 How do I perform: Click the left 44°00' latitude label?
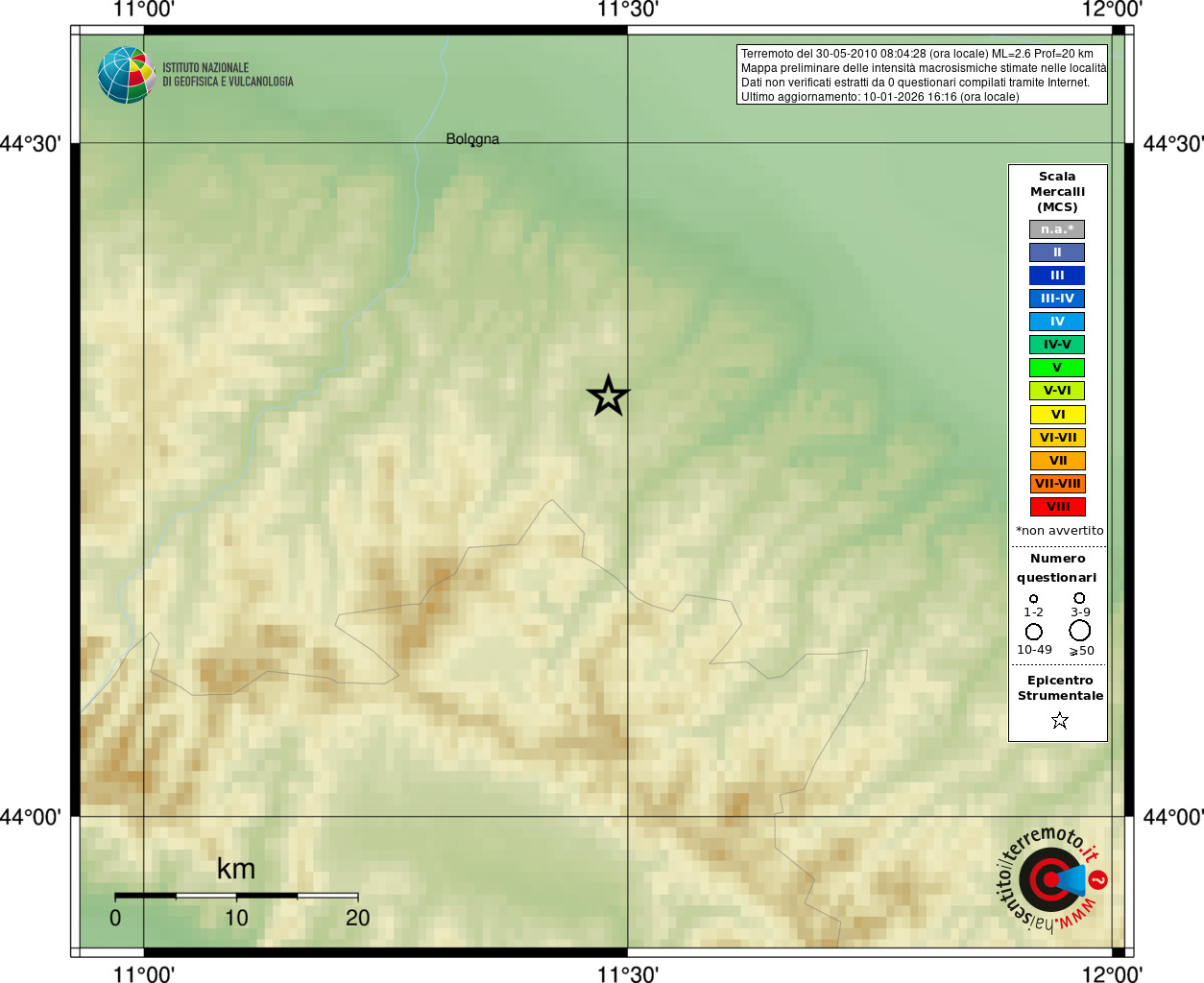pyautogui.click(x=31, y=817)
